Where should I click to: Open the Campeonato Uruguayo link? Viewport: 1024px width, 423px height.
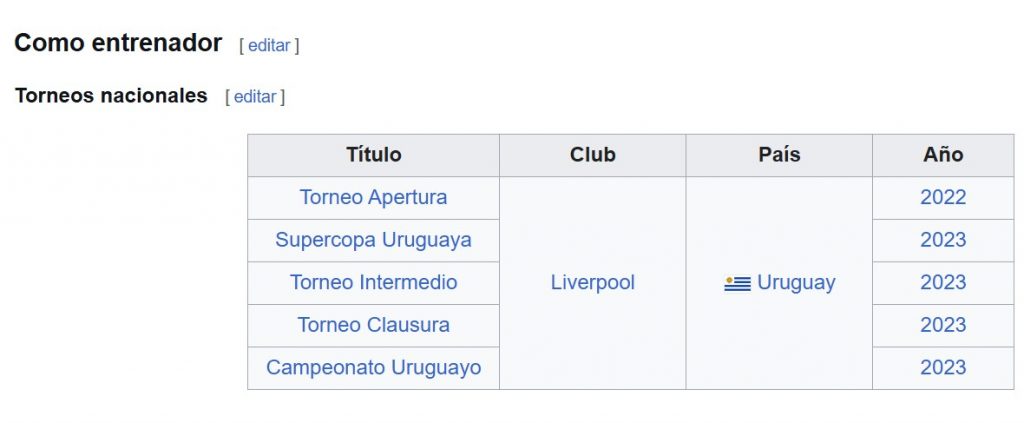pos(374,368)
